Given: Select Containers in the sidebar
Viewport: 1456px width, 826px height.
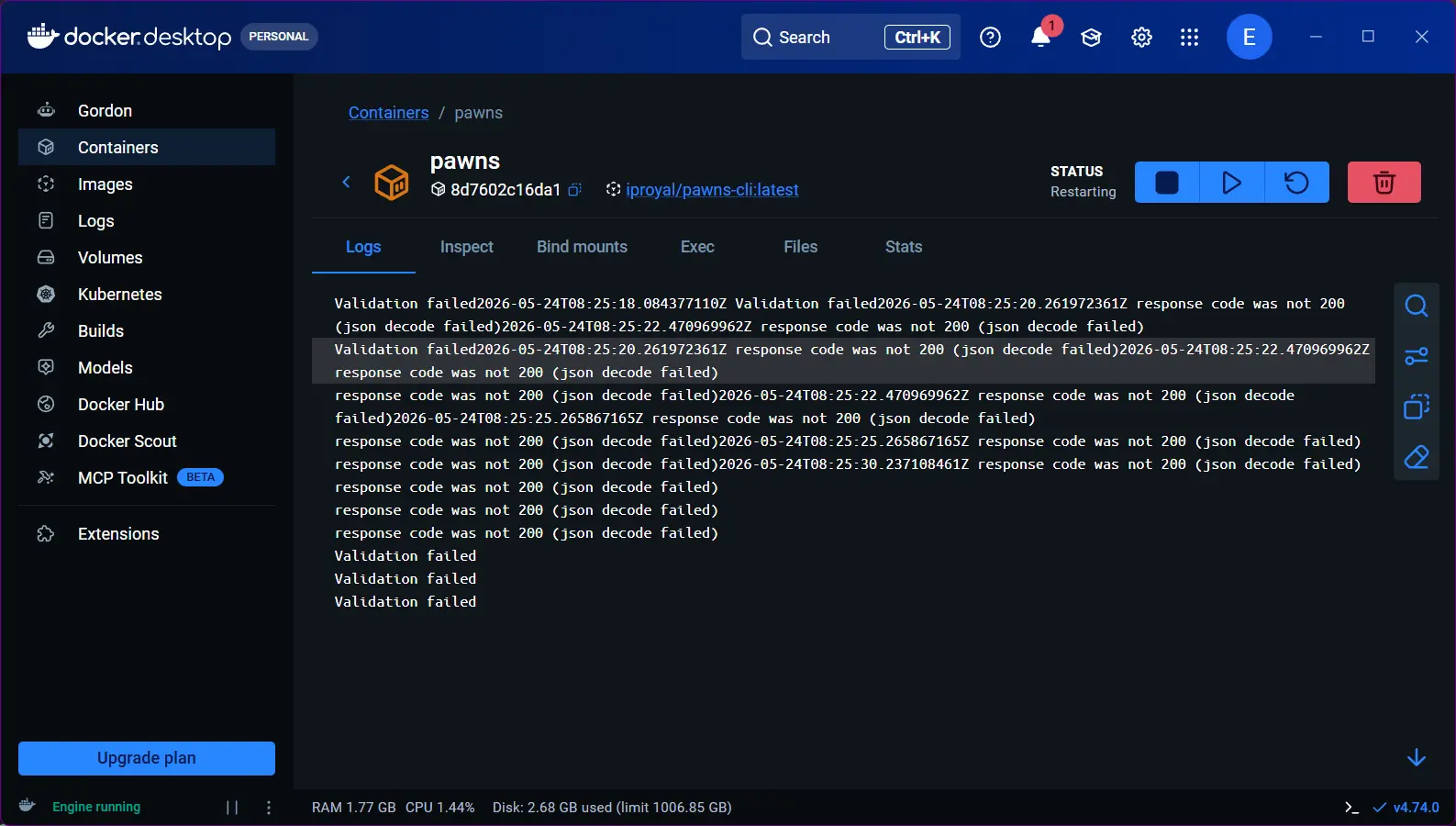Looking at the screenshot, I should 147,147.
